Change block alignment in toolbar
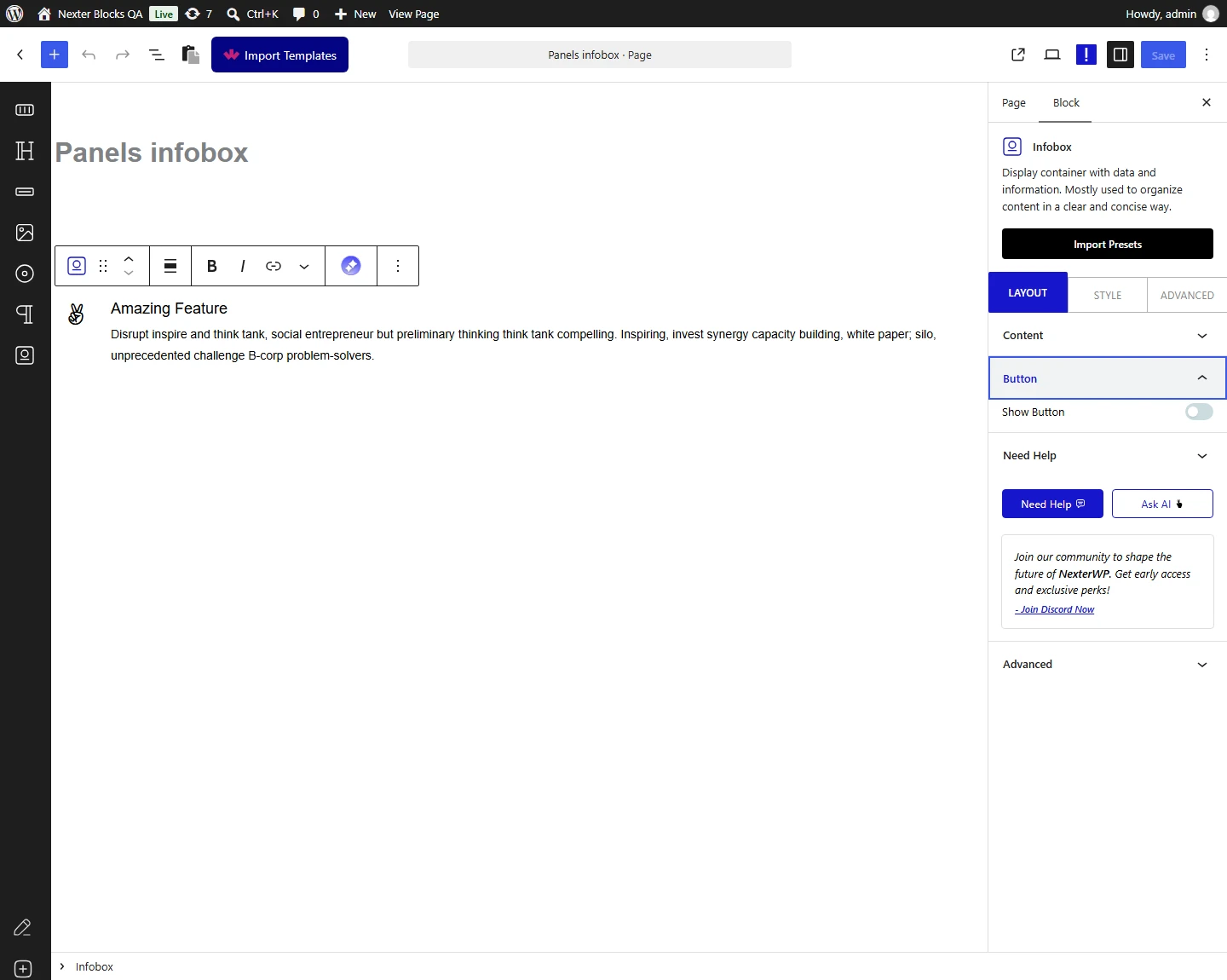 click(x=170, y=266)
